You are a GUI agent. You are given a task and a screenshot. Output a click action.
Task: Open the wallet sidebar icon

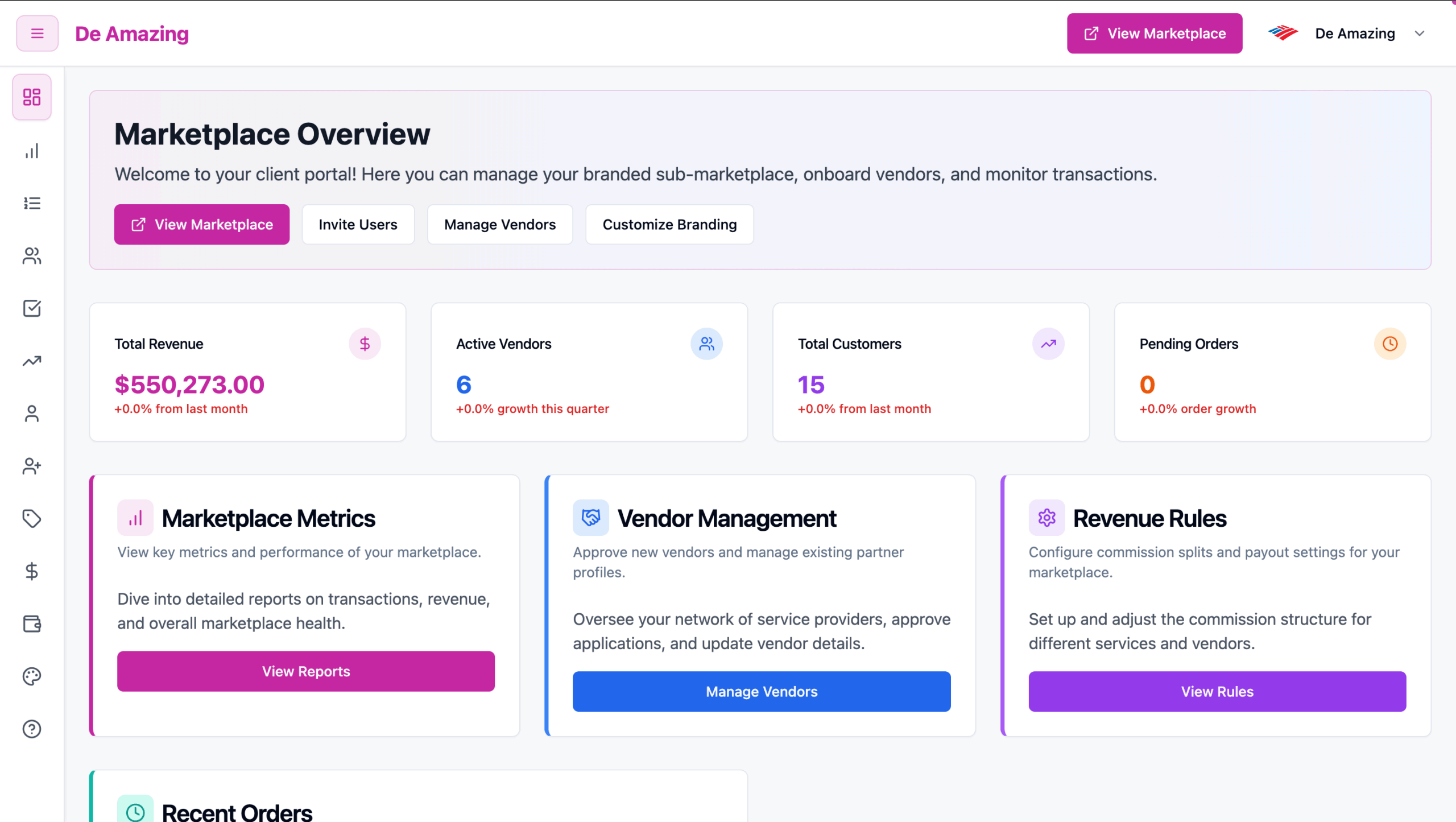click(x=32, y=623)
